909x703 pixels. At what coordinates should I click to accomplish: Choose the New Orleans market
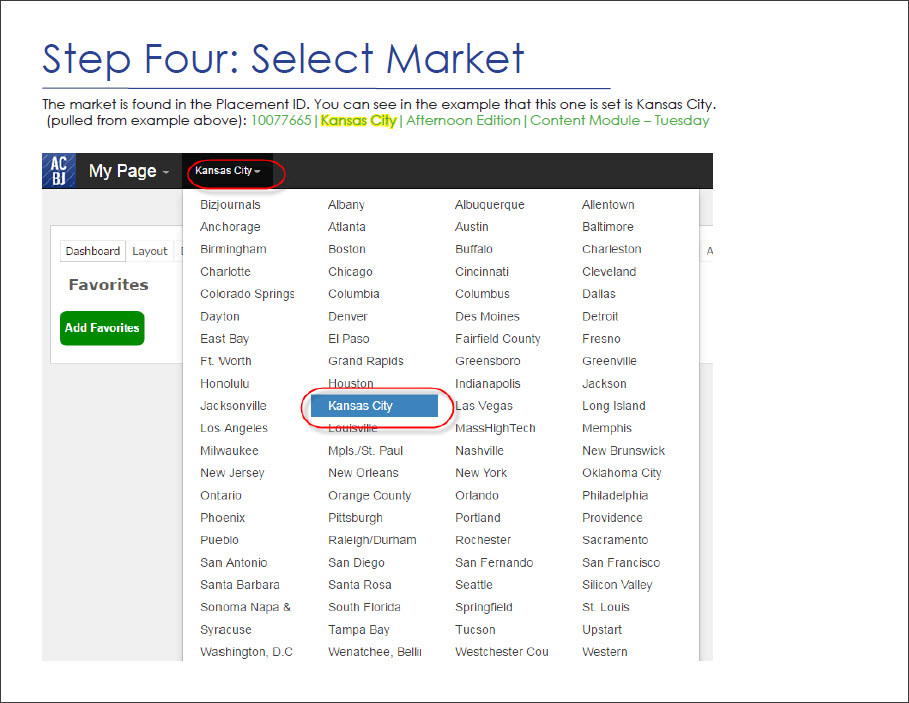[363, 473]
